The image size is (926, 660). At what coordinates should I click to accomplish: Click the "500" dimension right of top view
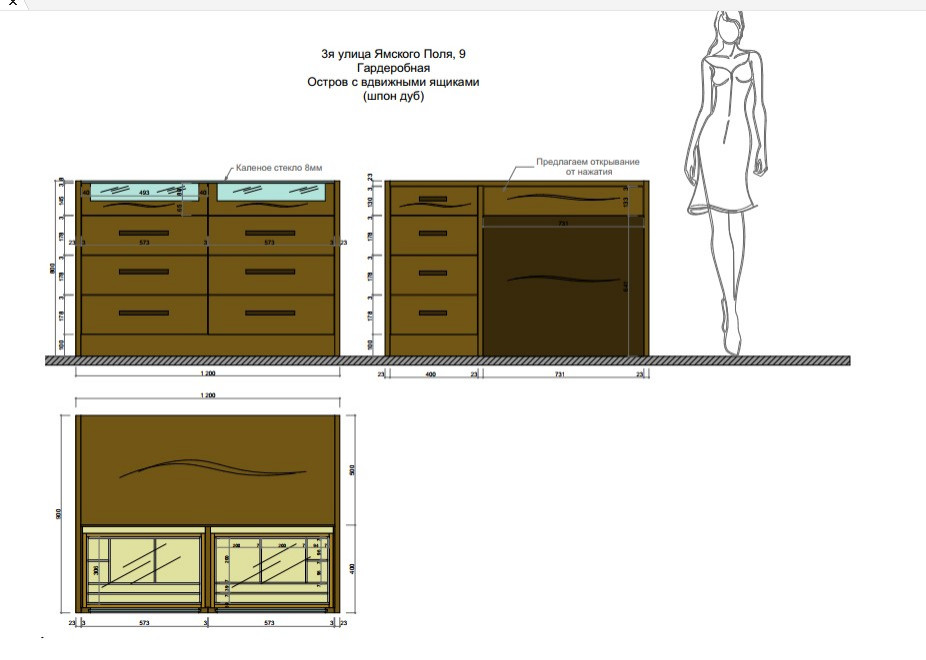pyautogui.click(x=352, y=470)
